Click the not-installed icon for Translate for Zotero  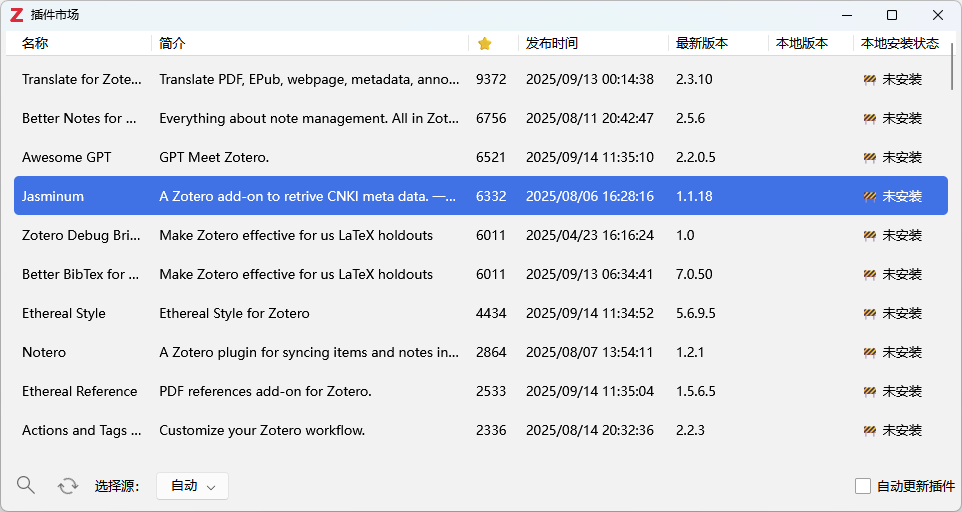[x=869, y=79]
